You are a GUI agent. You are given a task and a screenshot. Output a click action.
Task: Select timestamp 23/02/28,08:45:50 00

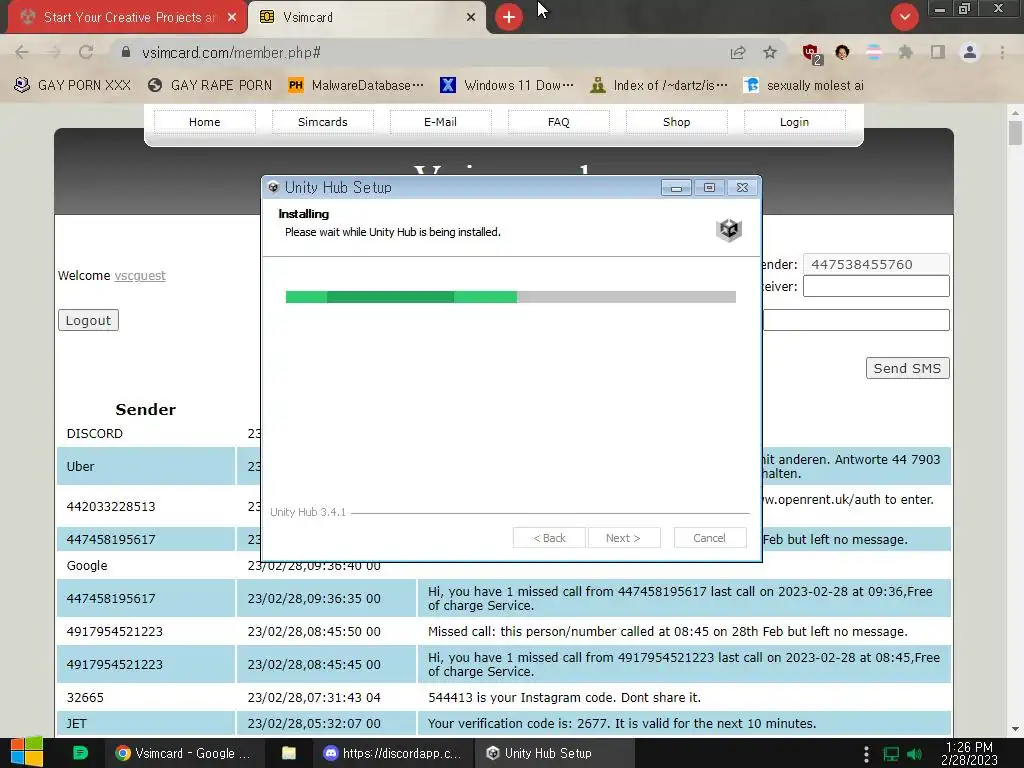(x=314, y=632)
